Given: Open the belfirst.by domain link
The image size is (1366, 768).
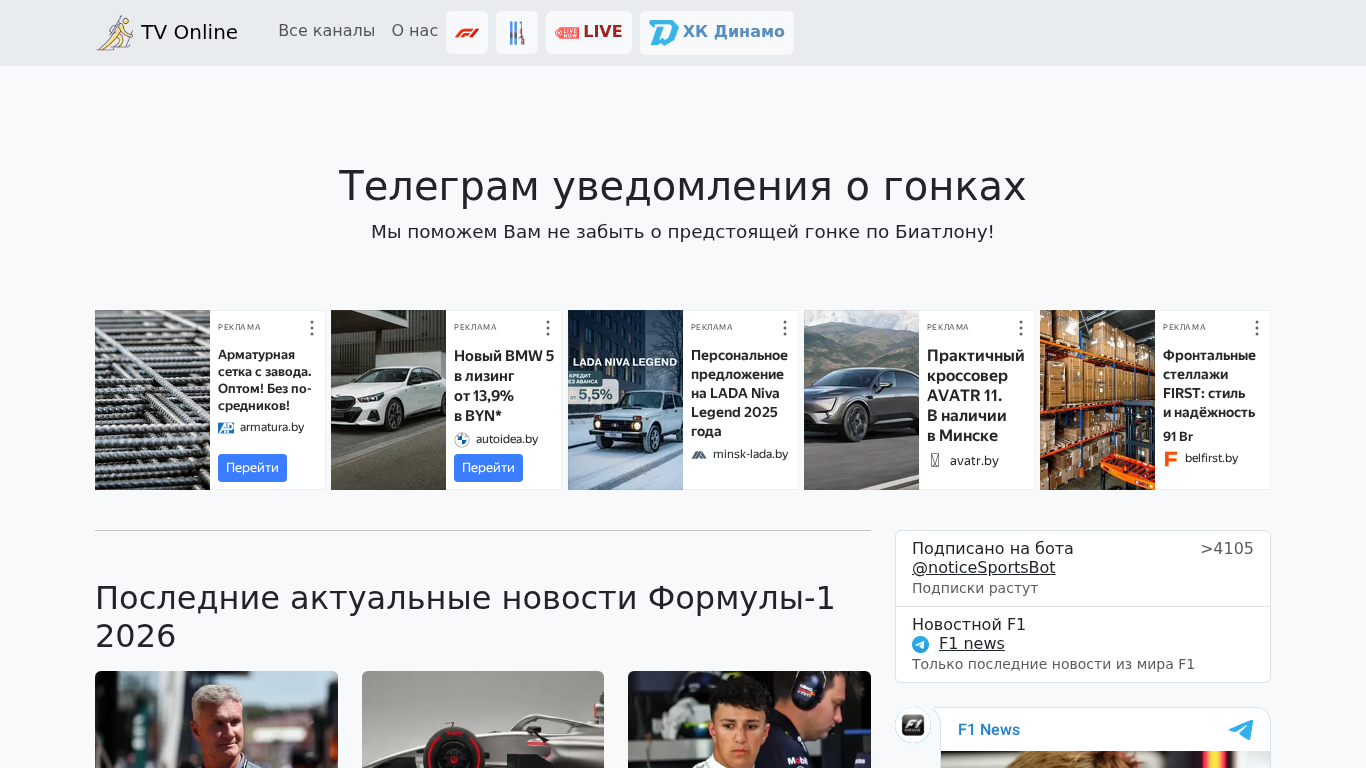Looking at the screenshot, I should coord(1212,459).
